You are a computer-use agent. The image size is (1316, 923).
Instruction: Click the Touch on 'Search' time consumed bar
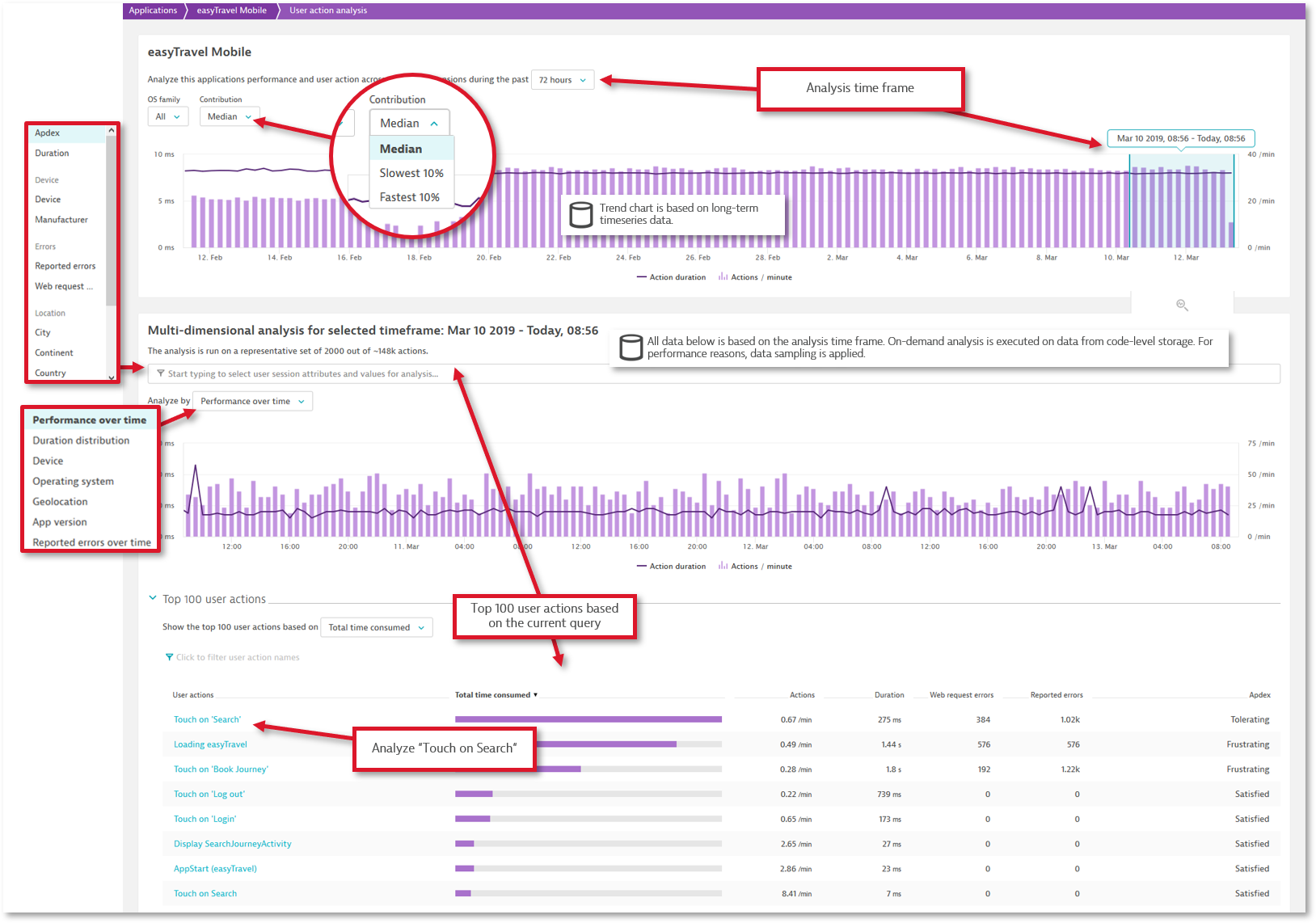[588, 719]
